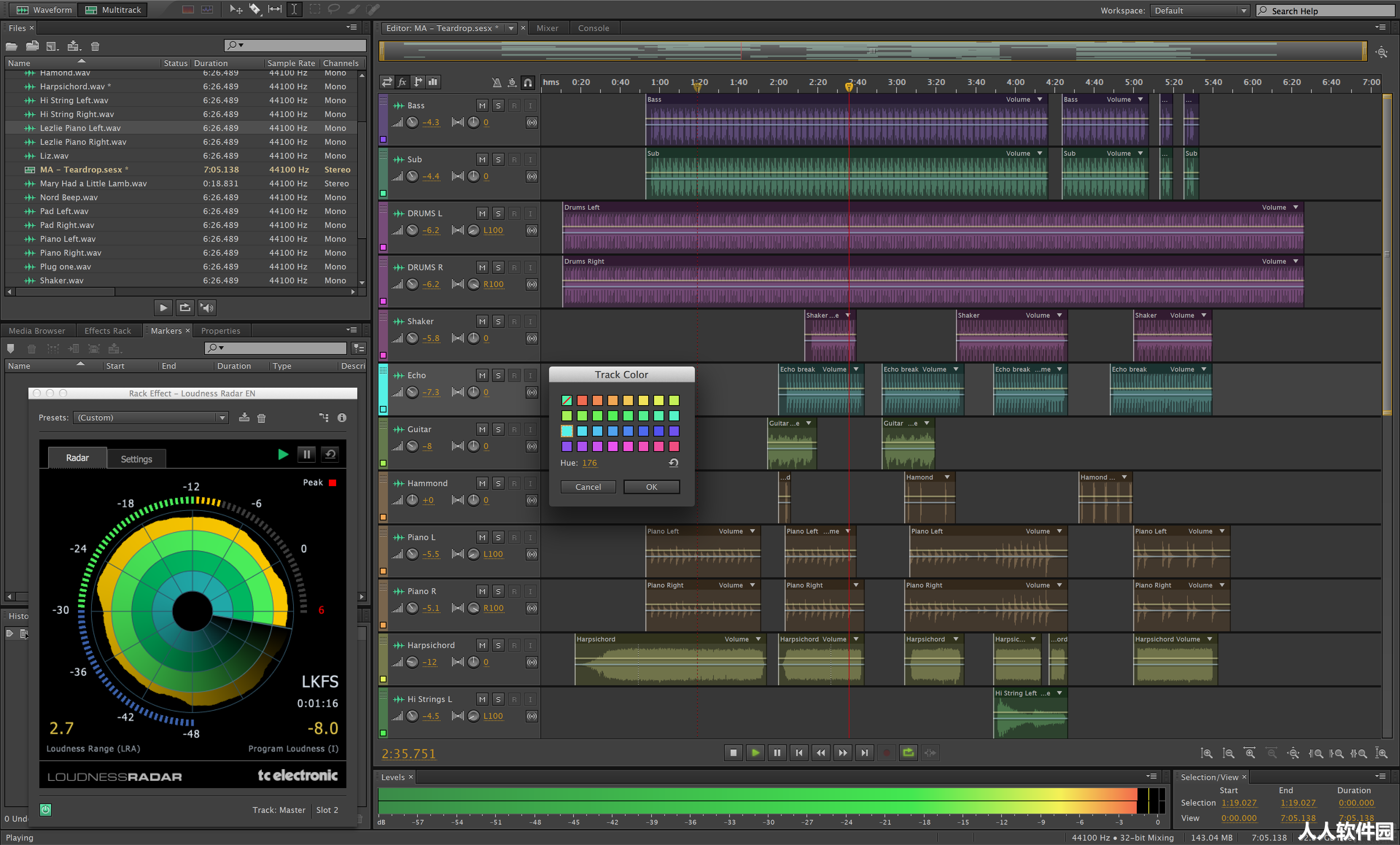Open file icon in Files panel

pyautogui.click(x=11, y=47)
